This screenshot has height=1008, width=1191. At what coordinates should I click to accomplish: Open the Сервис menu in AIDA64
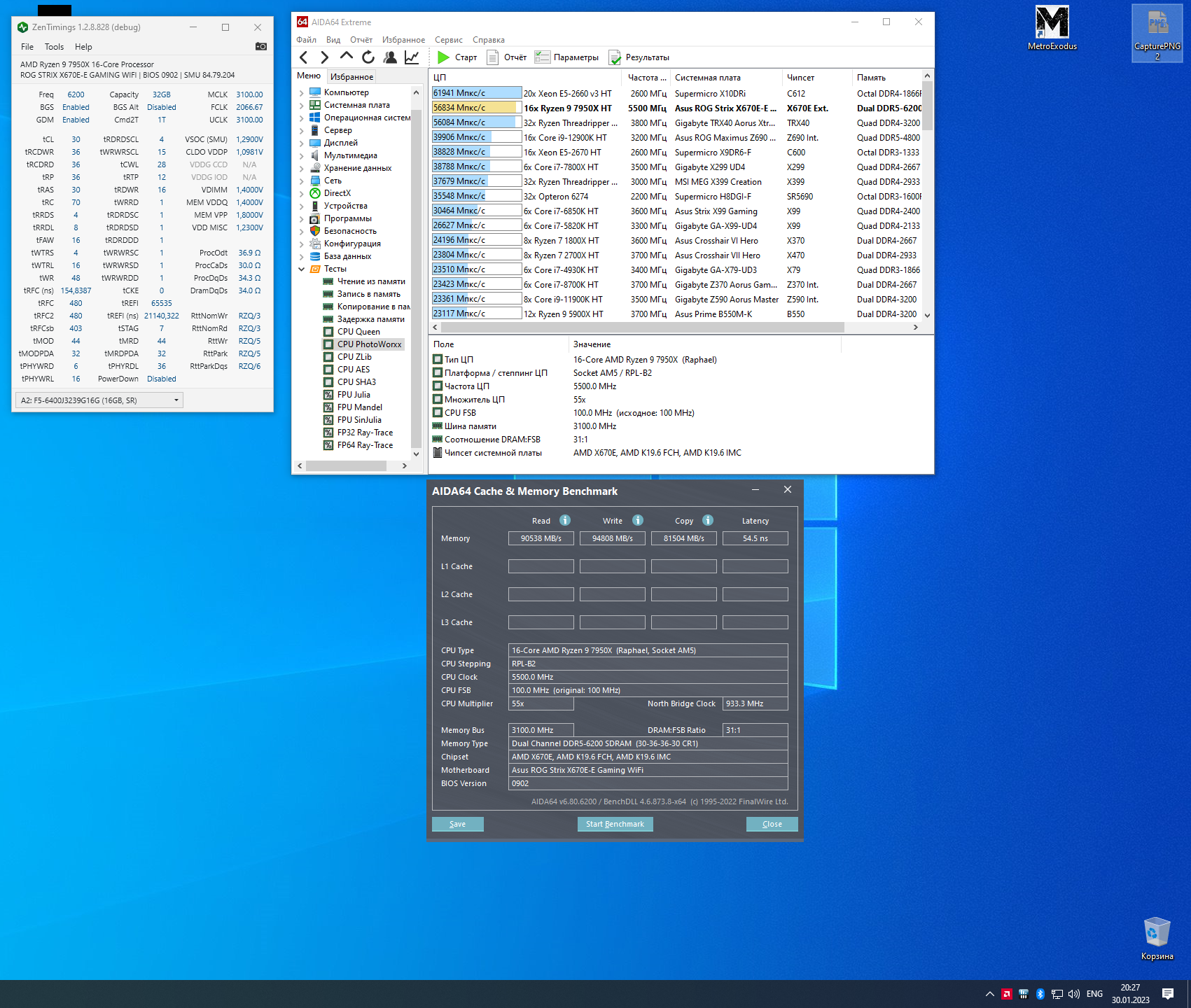(448, 40)
